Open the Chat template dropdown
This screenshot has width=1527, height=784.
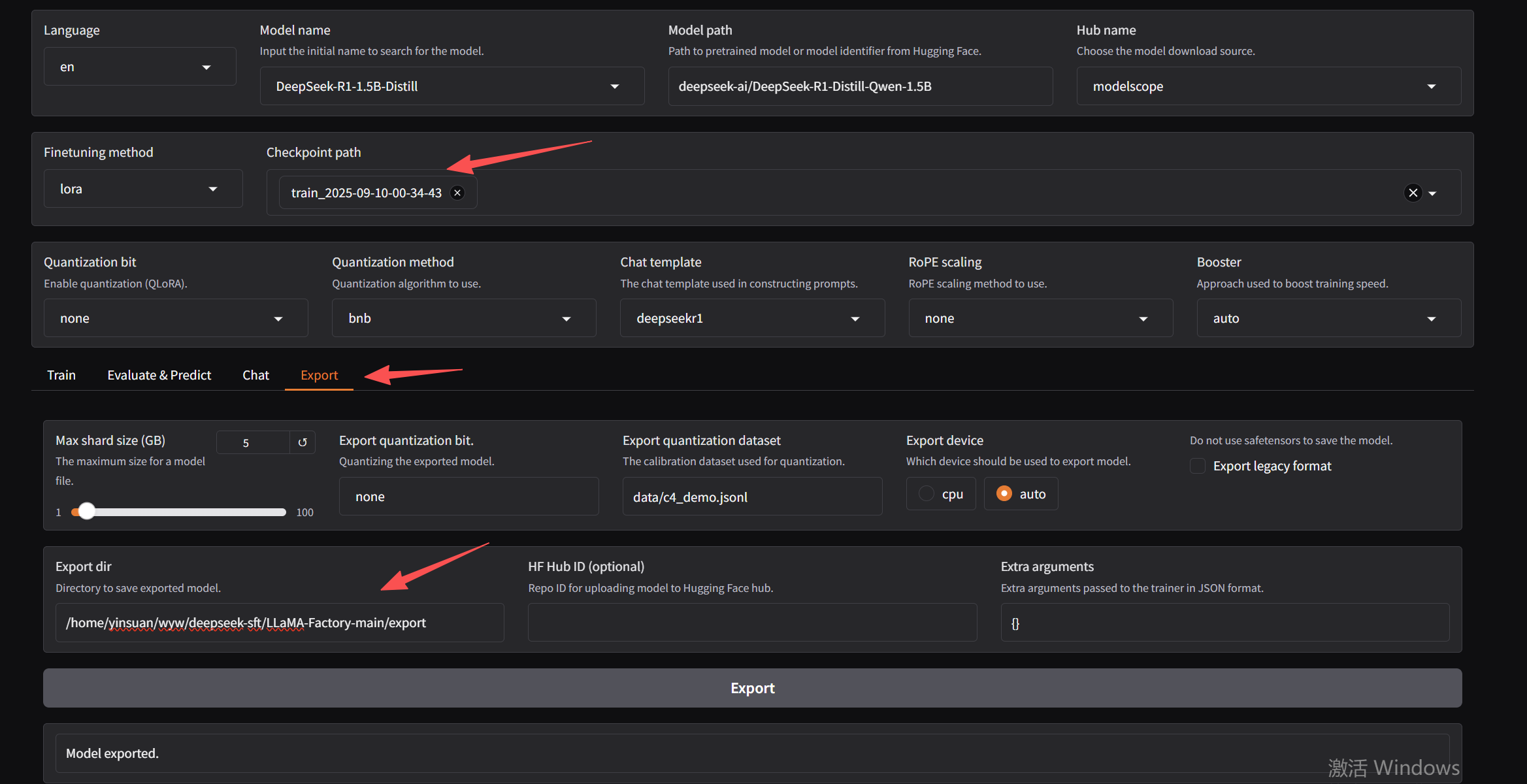(x=752, y=318)
